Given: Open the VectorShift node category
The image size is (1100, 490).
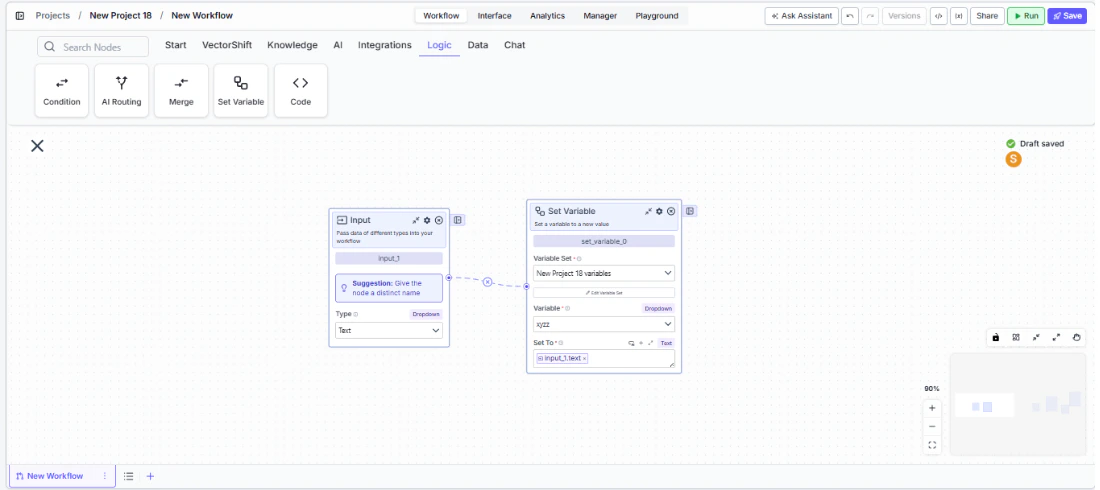Looking at the screenshot, I should coord(227,45).
